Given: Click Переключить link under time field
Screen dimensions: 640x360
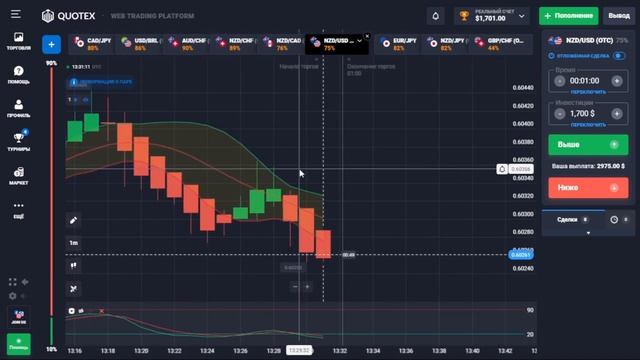Looking at the screenshot, I should [x=588, y=92].
